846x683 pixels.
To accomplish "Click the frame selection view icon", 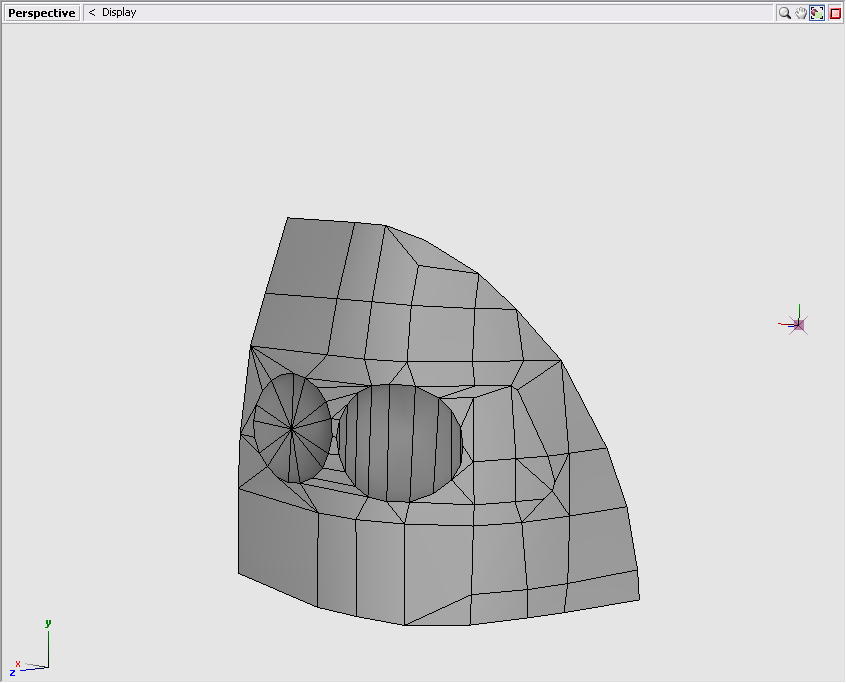I will coord(817,13).
